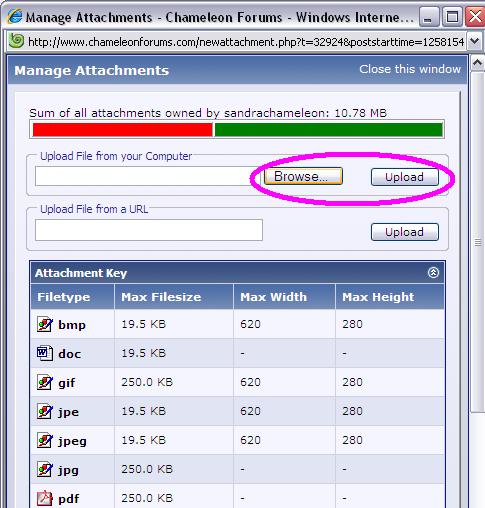485x508 pixels.
Task: Collapse the Attachment Key section
Action: click(433, 272)
